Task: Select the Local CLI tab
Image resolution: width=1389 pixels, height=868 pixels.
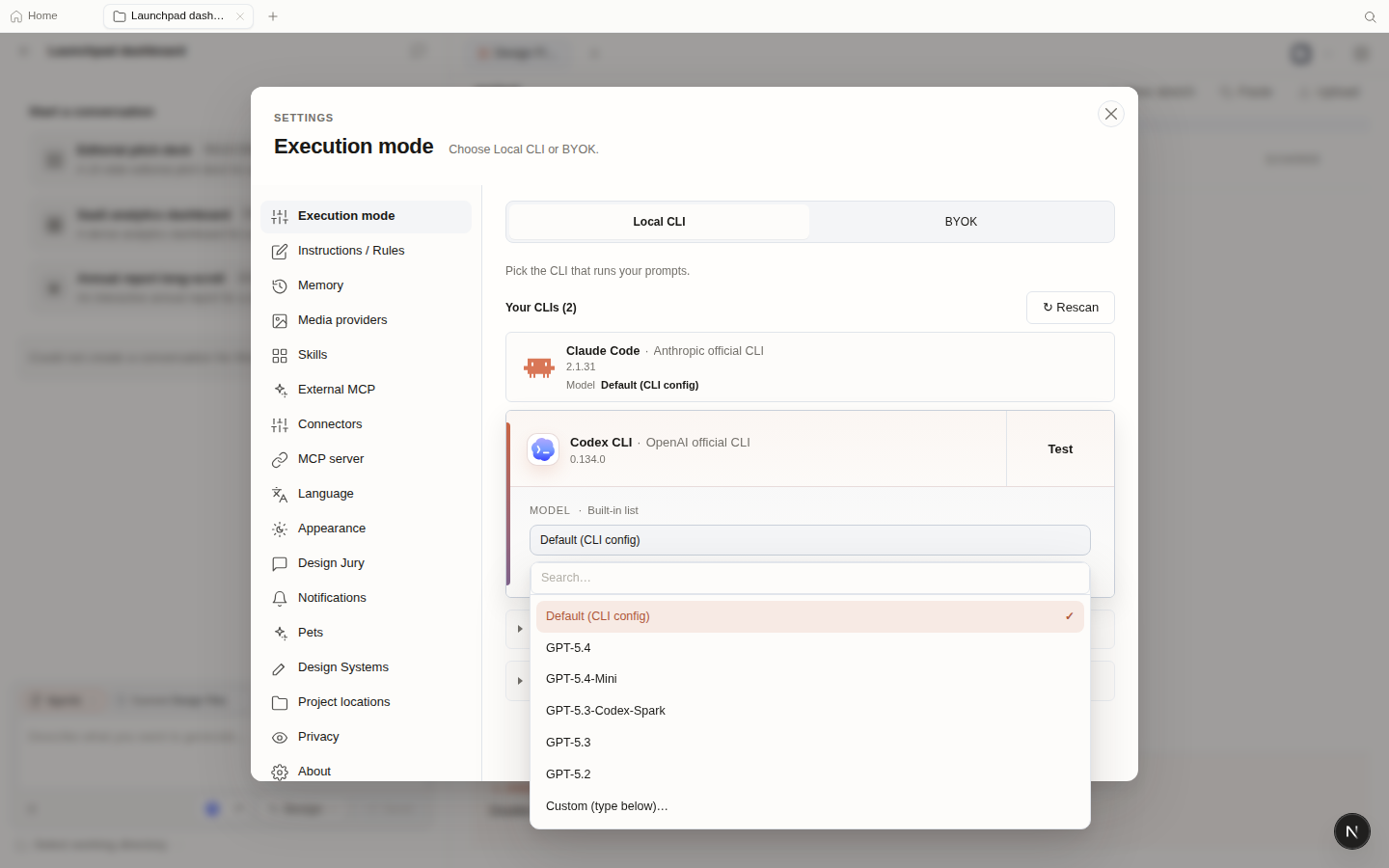Action: tap(659, 222)
